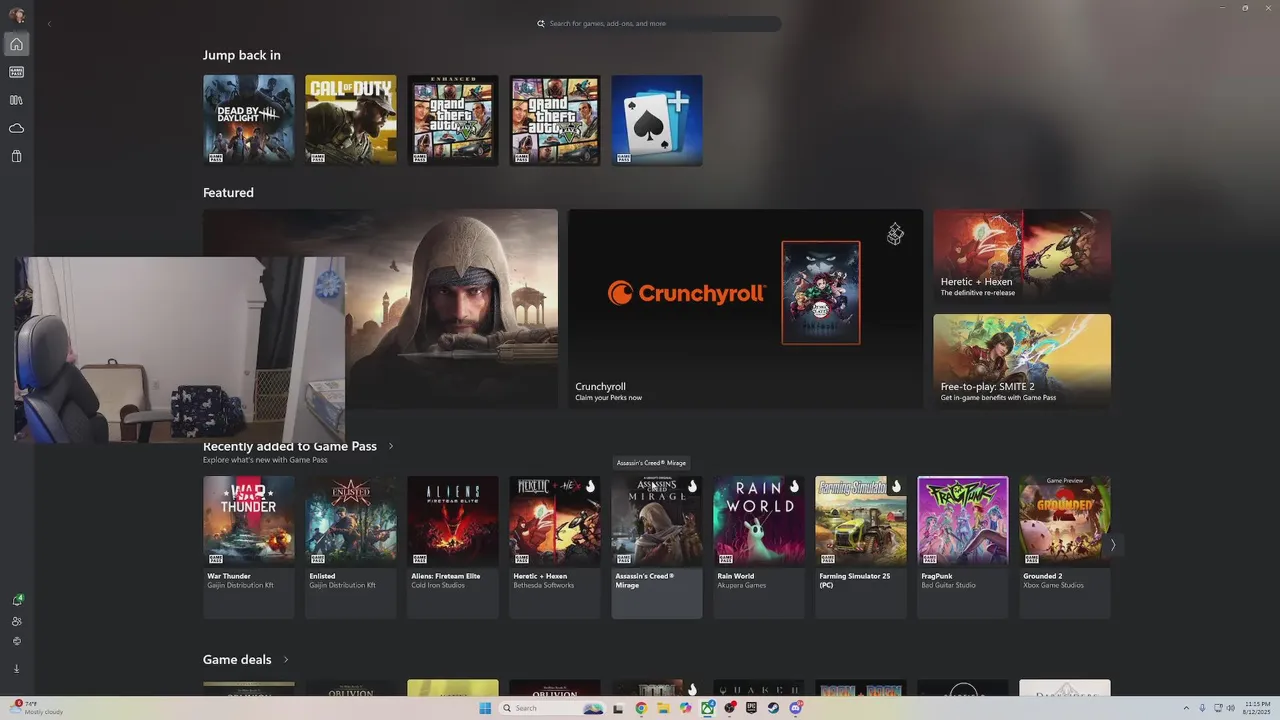Open Dead by Daylight in Jump back in
The width and height of the screenshot is (1280, 720).
249,120
